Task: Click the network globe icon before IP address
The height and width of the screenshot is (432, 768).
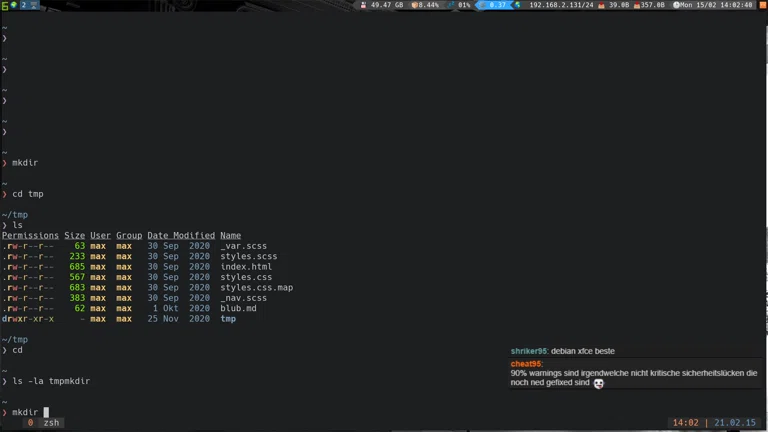Action: point(518,5)
